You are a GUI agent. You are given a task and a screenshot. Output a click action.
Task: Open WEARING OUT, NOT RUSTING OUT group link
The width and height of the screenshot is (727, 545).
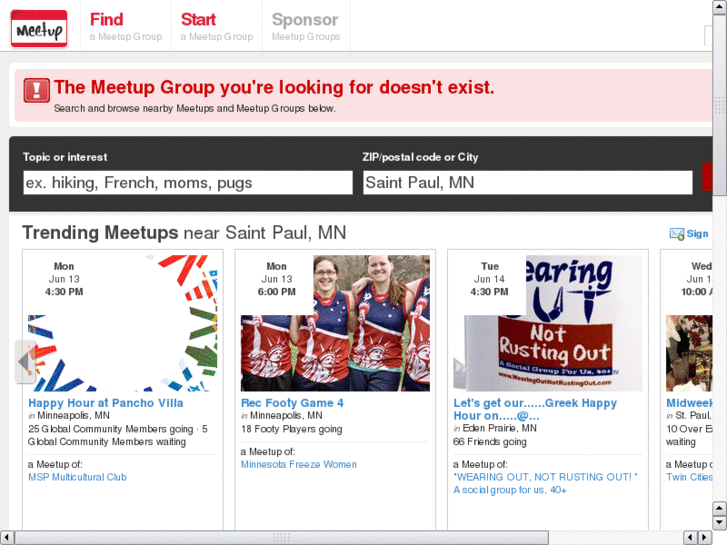coord(545,484)
